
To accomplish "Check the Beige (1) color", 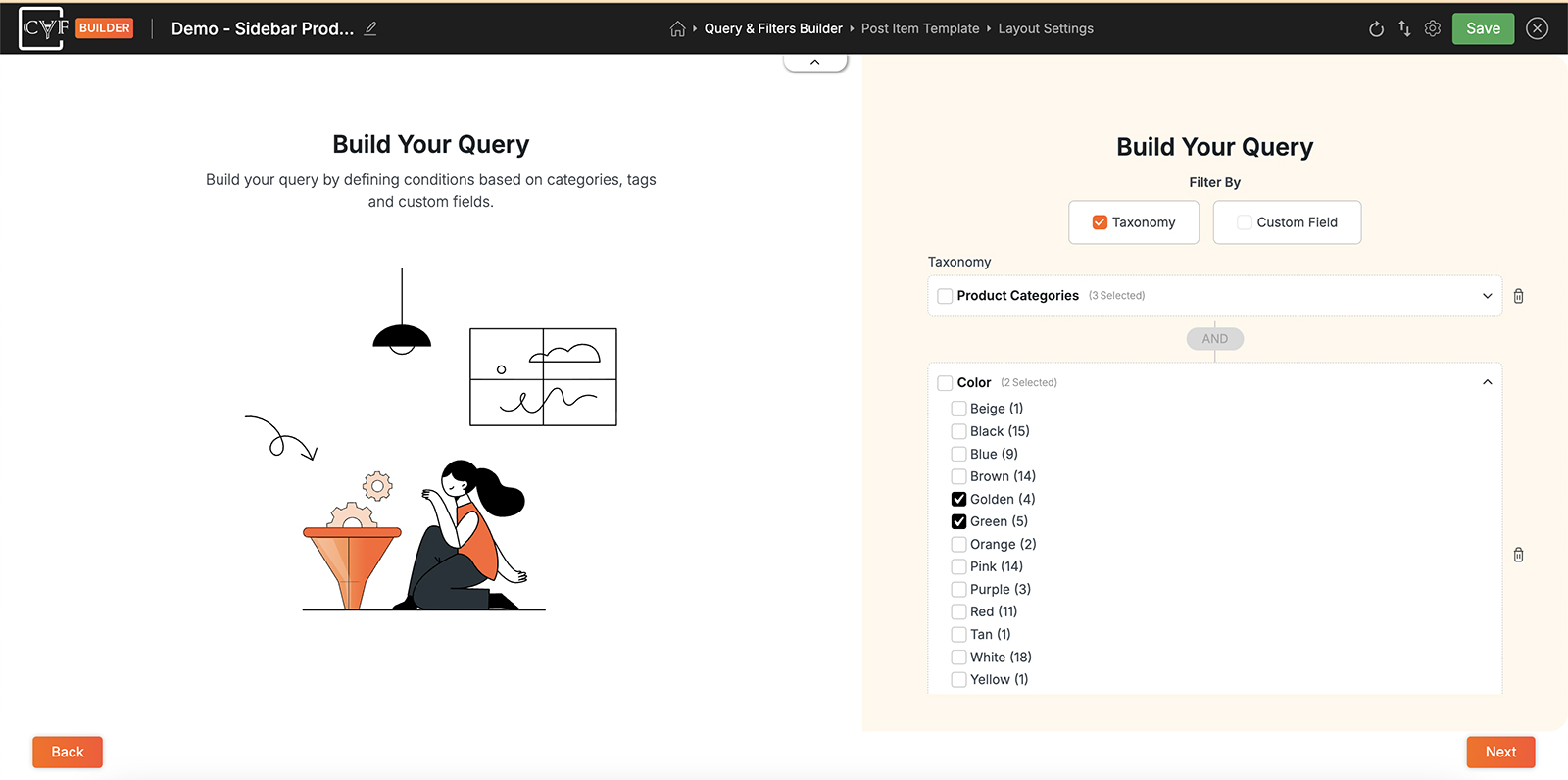I will (x=958, y=409).
